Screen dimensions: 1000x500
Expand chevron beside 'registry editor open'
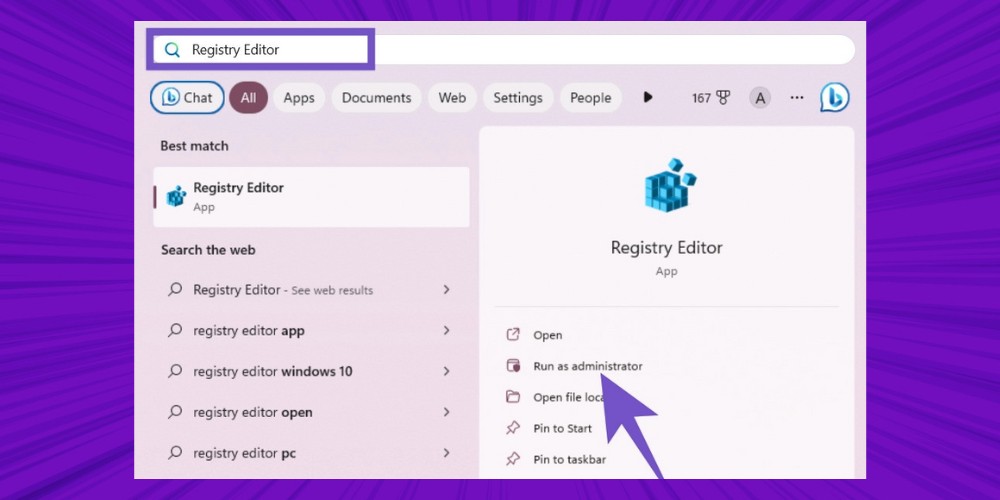click(446, 412)
